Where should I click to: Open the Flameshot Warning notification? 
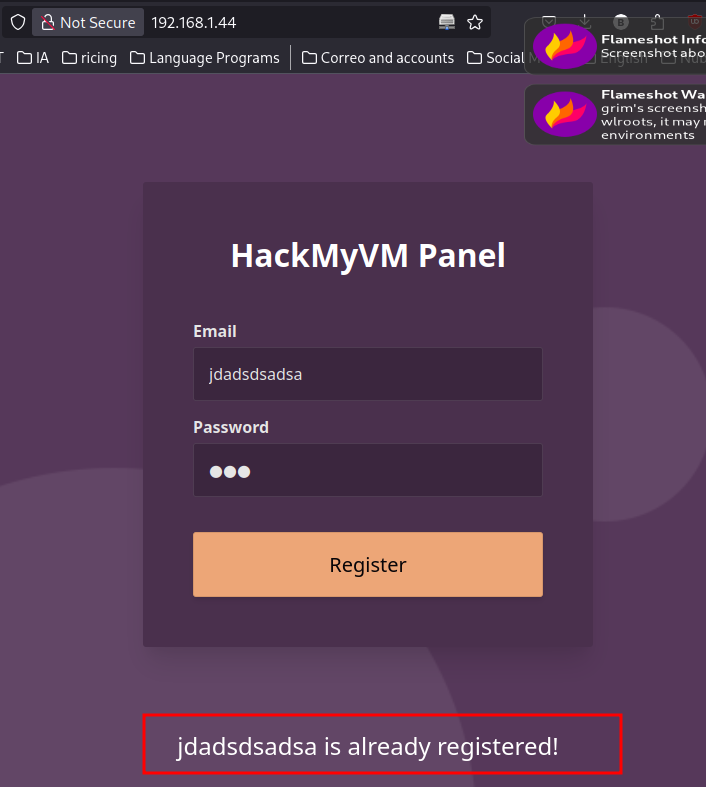[616, 114]
